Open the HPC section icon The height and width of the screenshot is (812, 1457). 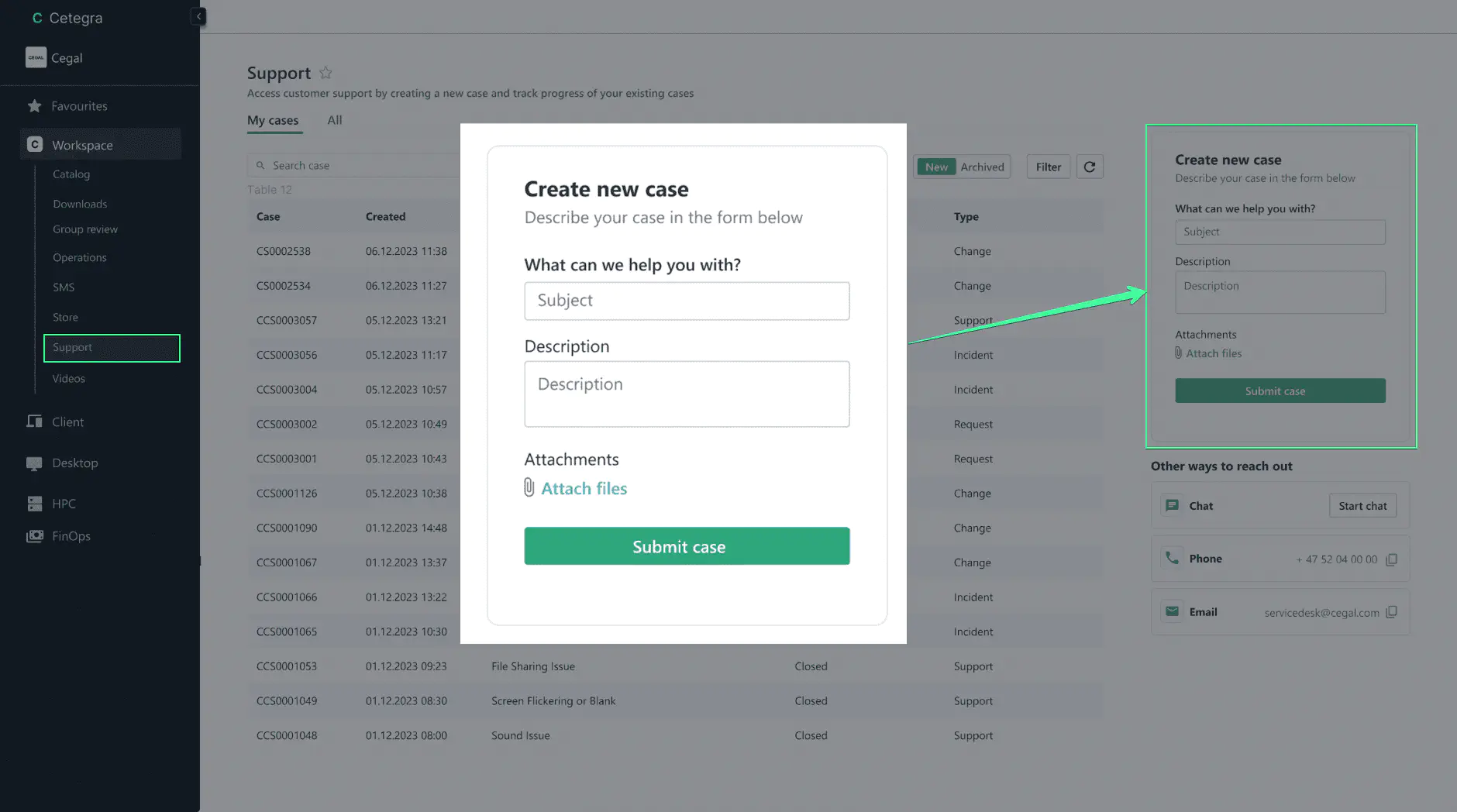tap(35, 504)
